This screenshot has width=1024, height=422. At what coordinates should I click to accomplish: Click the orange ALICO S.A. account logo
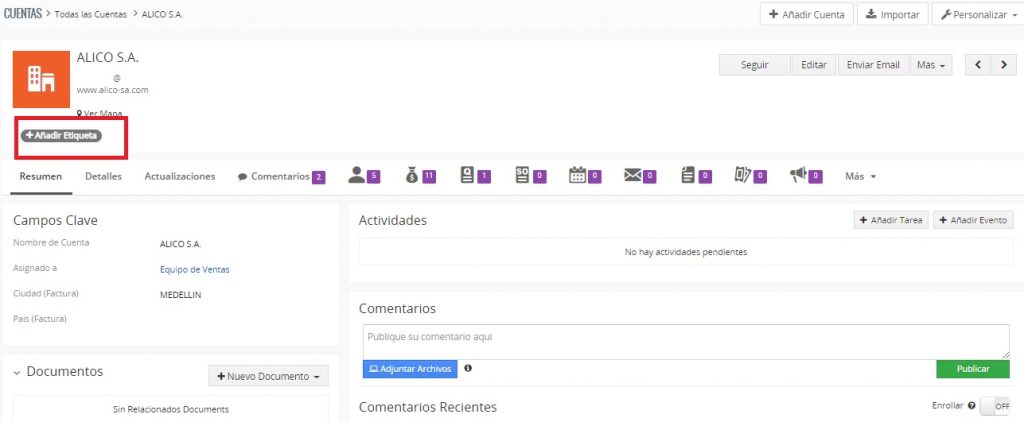[40, 79]
